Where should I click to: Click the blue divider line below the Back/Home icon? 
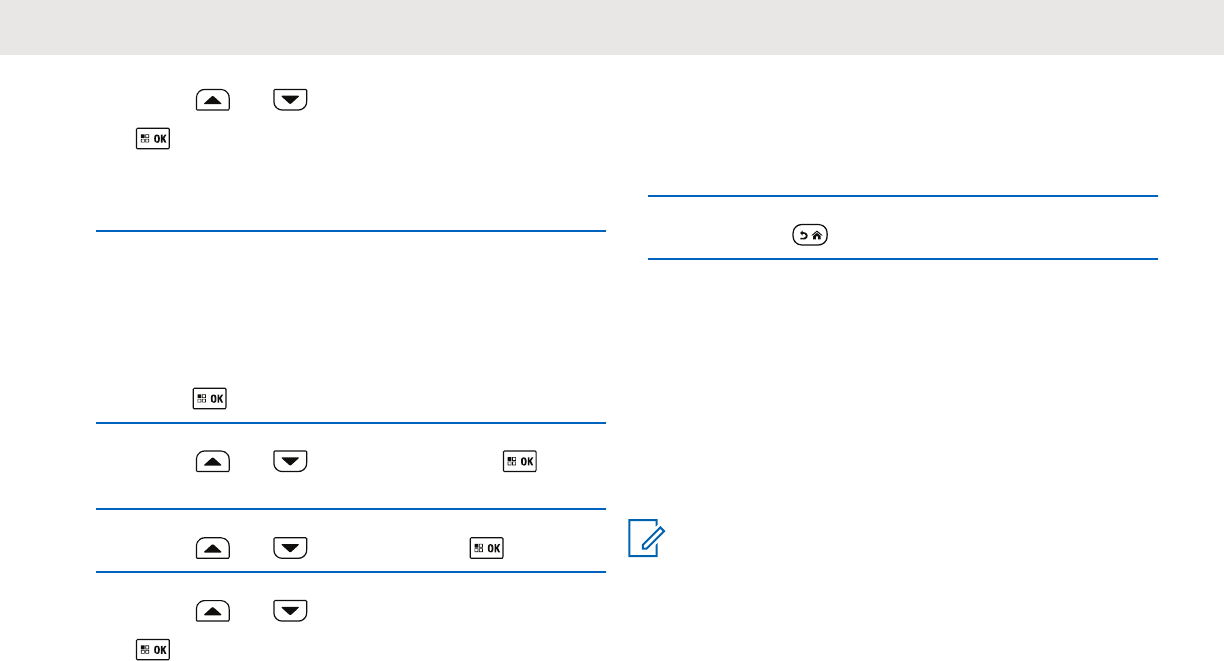click(x=902, y=260)
